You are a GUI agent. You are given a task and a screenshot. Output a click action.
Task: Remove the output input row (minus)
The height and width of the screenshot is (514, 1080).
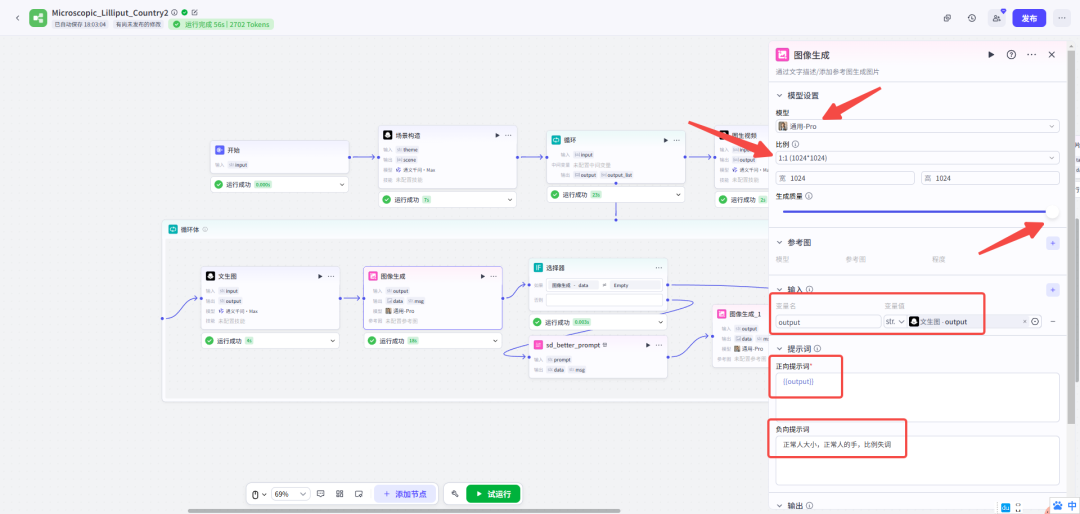(1053, 322)
